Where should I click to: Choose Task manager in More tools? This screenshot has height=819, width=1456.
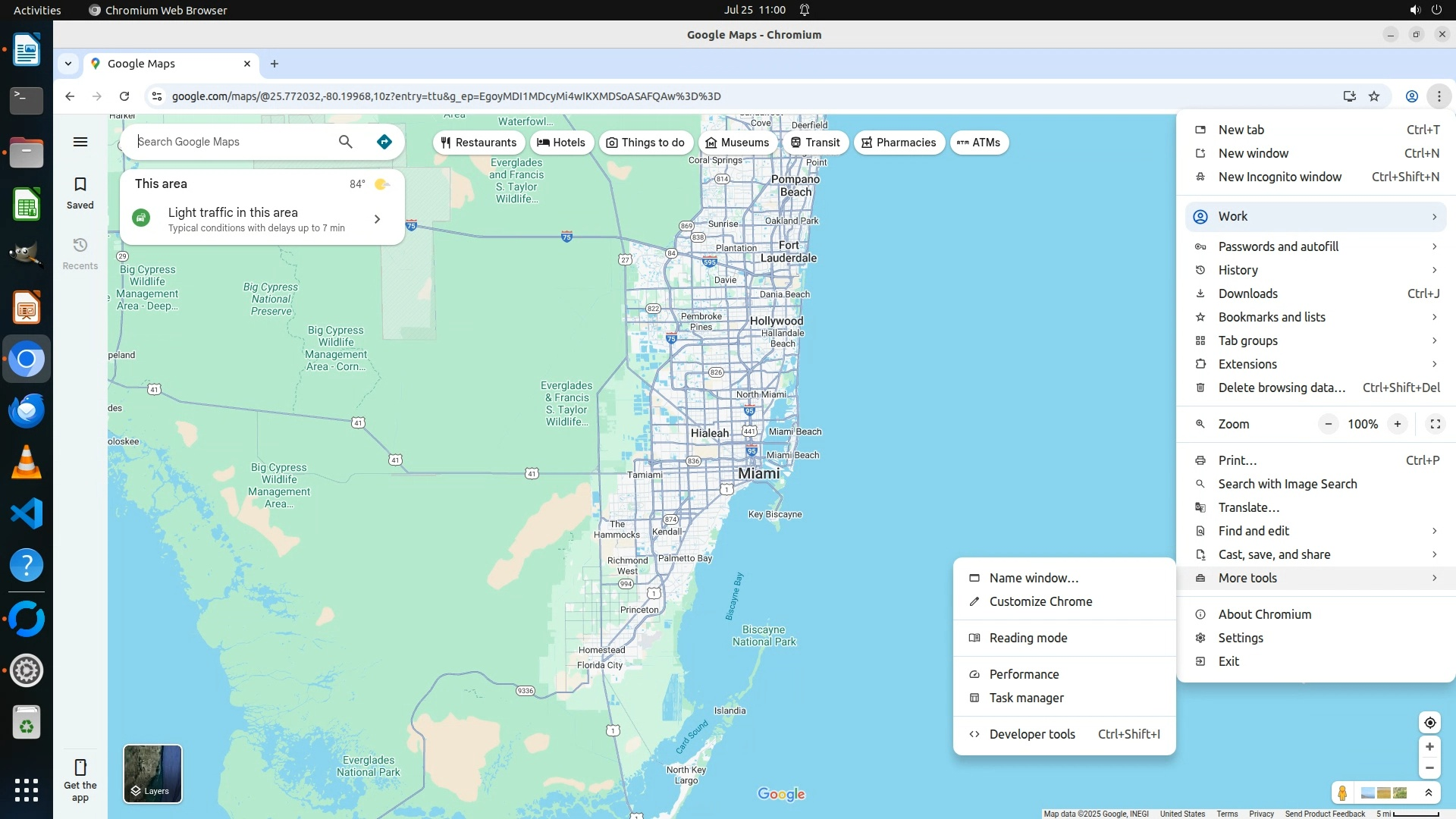pyautogui.click(x=1026, y=698)
